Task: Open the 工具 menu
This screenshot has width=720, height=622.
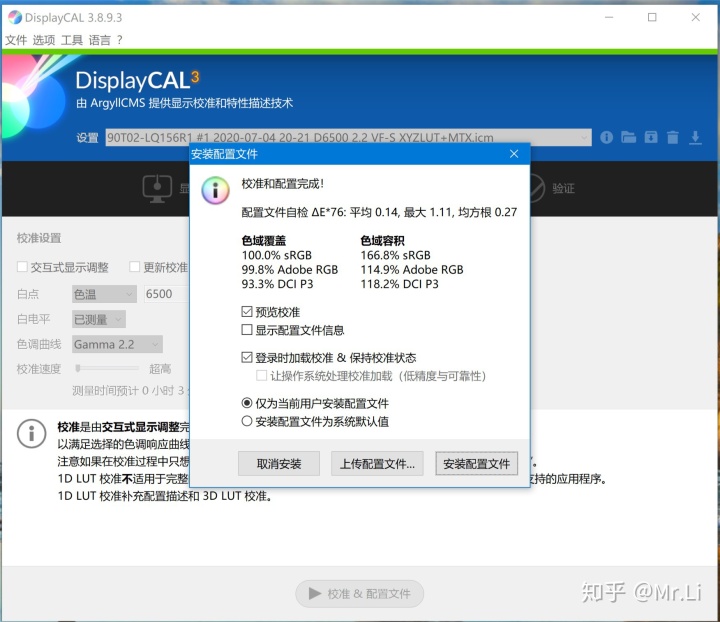Action: (x=72, y=40)
